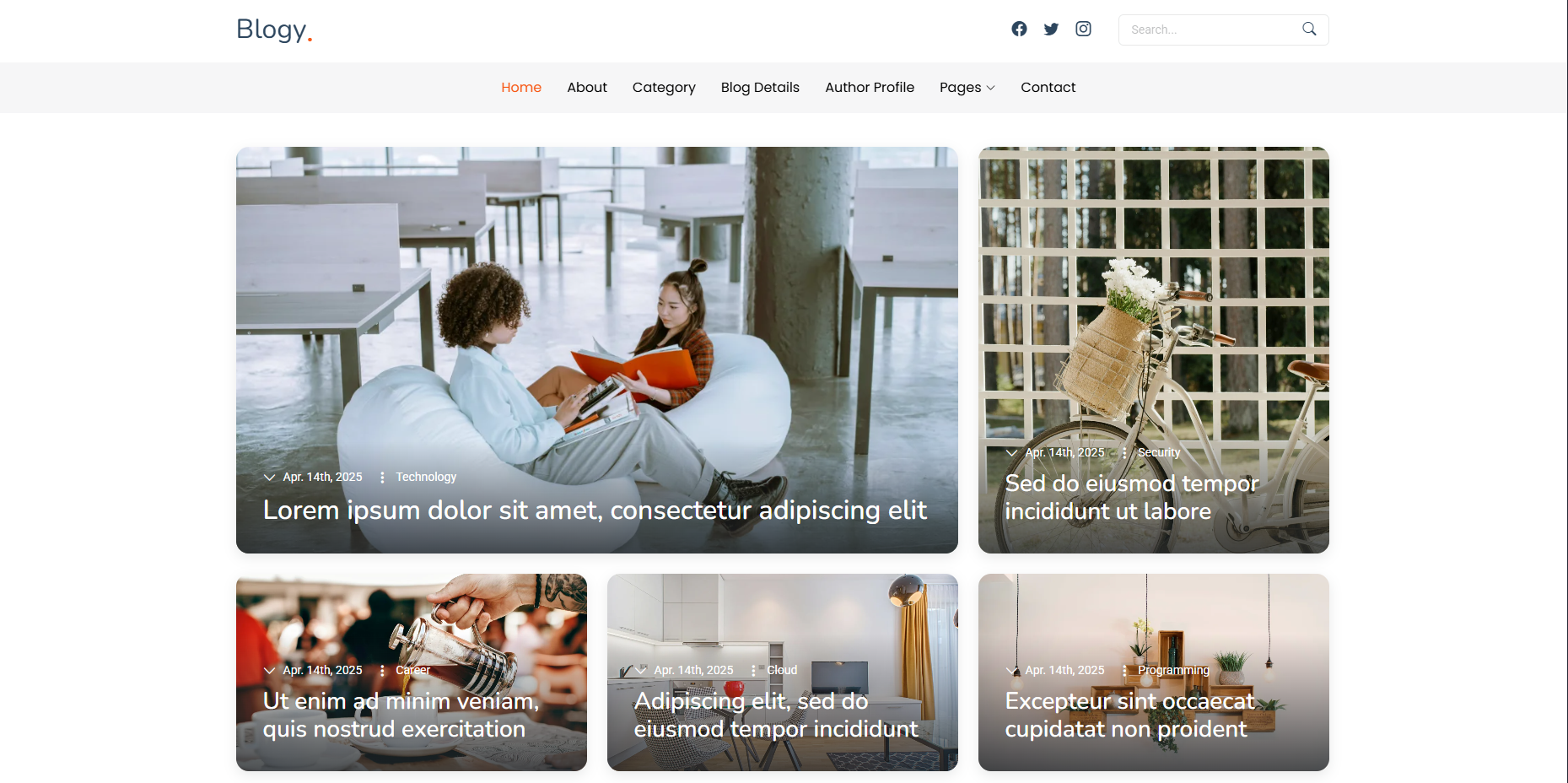Click the Blogy logo
Image resolution: width=1568 pixels, height=783 pixels.
click(274, 30)
